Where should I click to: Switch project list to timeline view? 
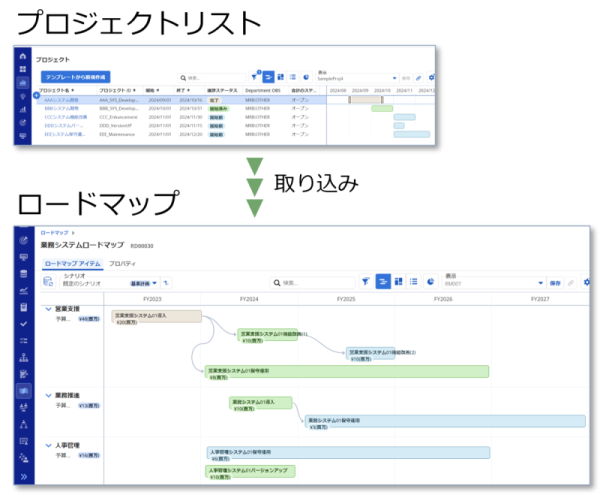[268, 77]
